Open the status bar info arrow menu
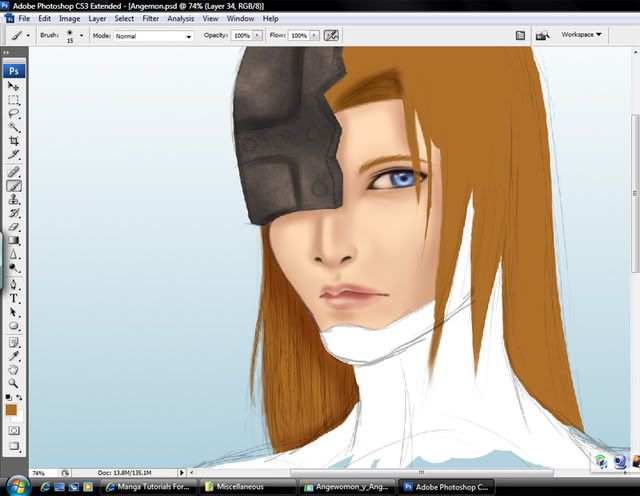This screenshot has width=640, height=496. [182, 473]
